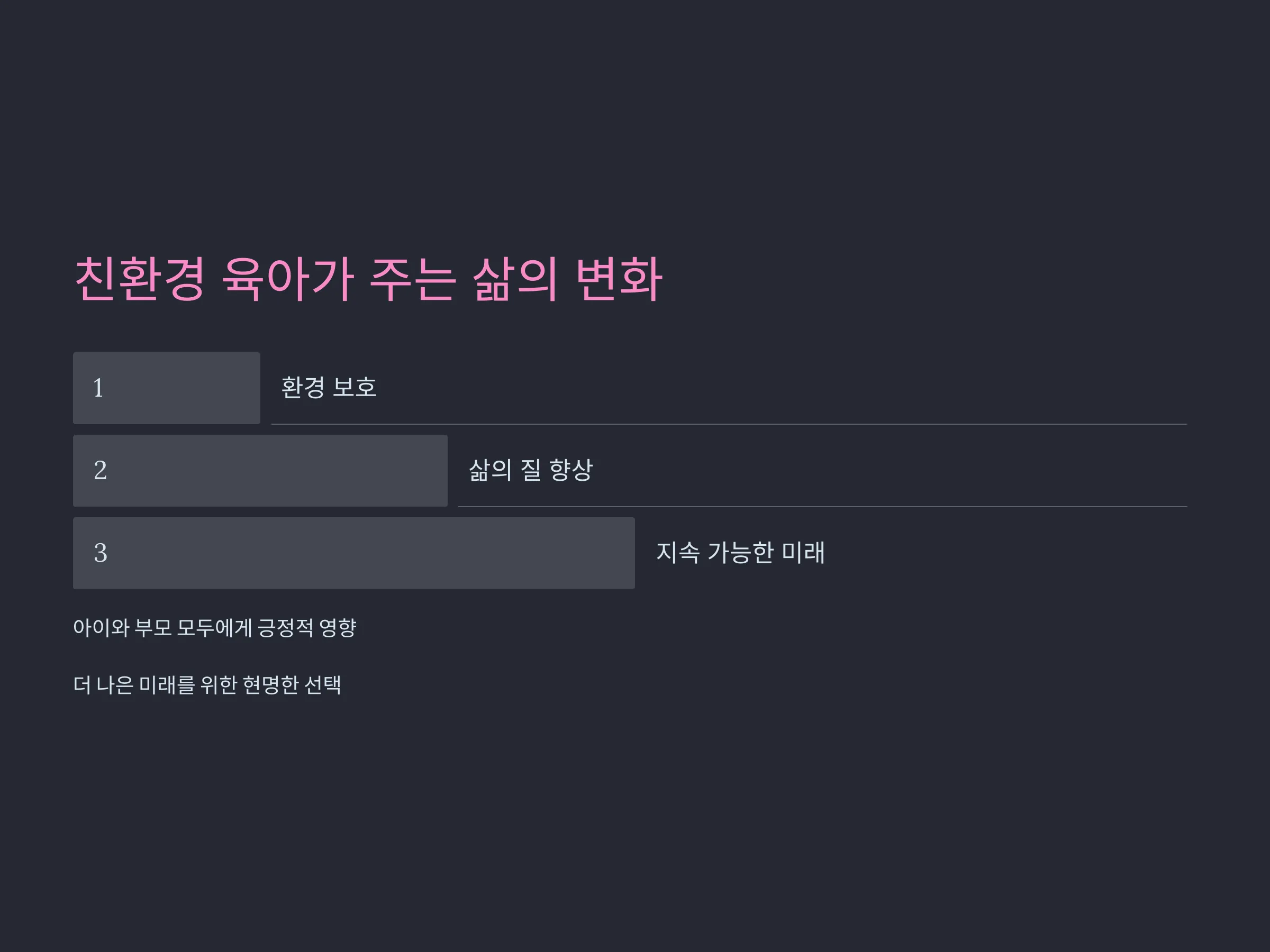Click the 지속 가능한 미래 label

[x=741, y=553]
